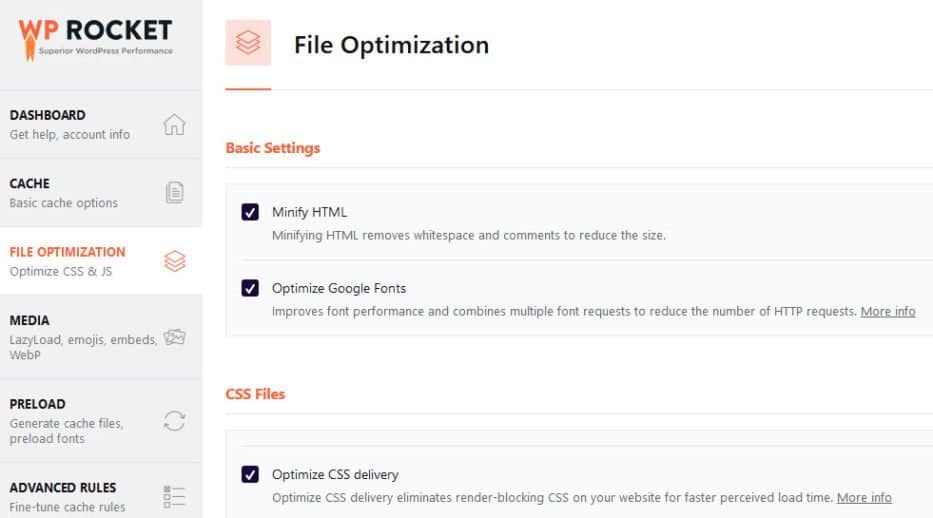
Task: Click the File Optimization header layers icon
Action: pos(248,43)
